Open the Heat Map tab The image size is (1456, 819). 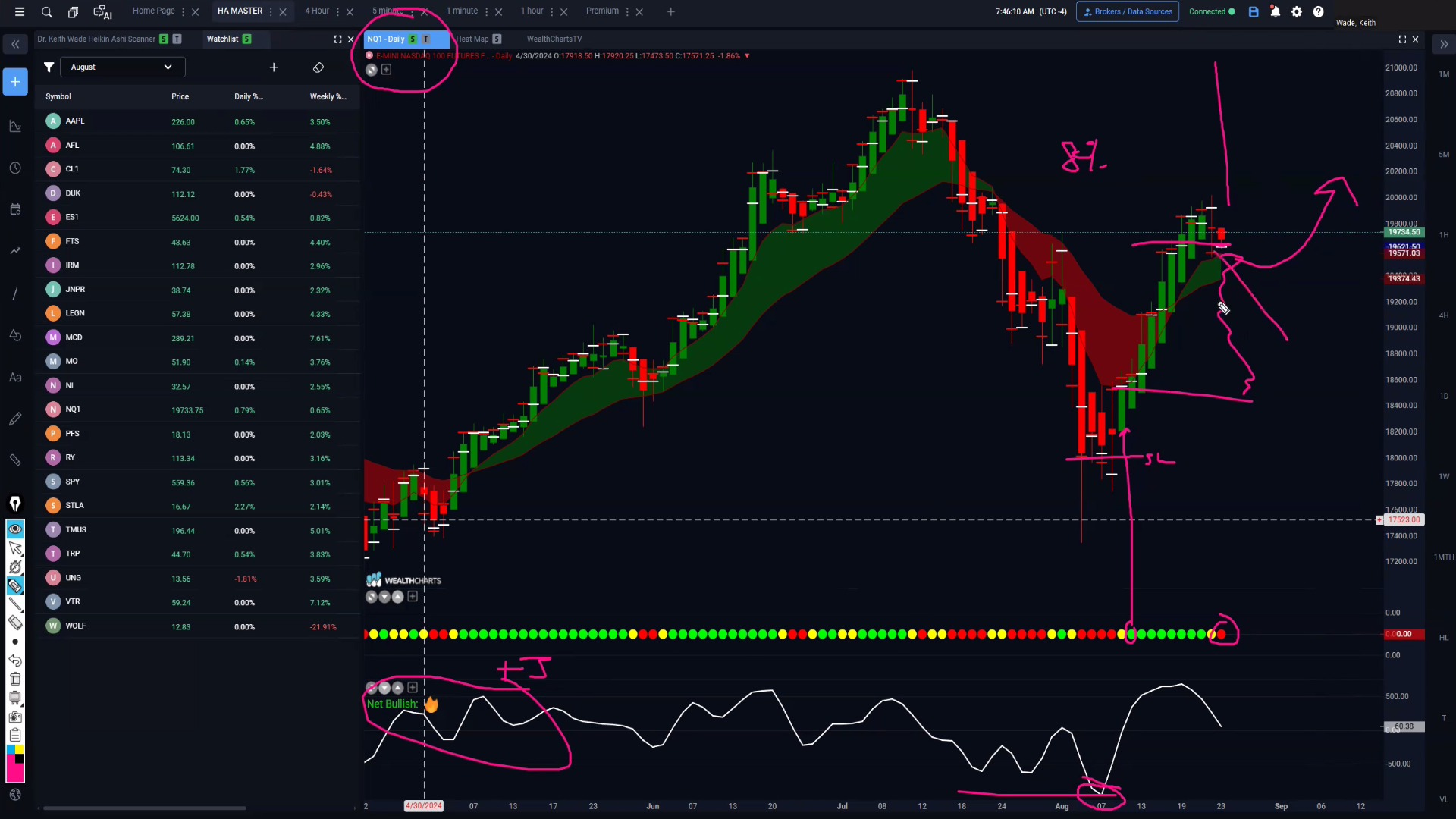pyautogui.click(x=472, y=39)
